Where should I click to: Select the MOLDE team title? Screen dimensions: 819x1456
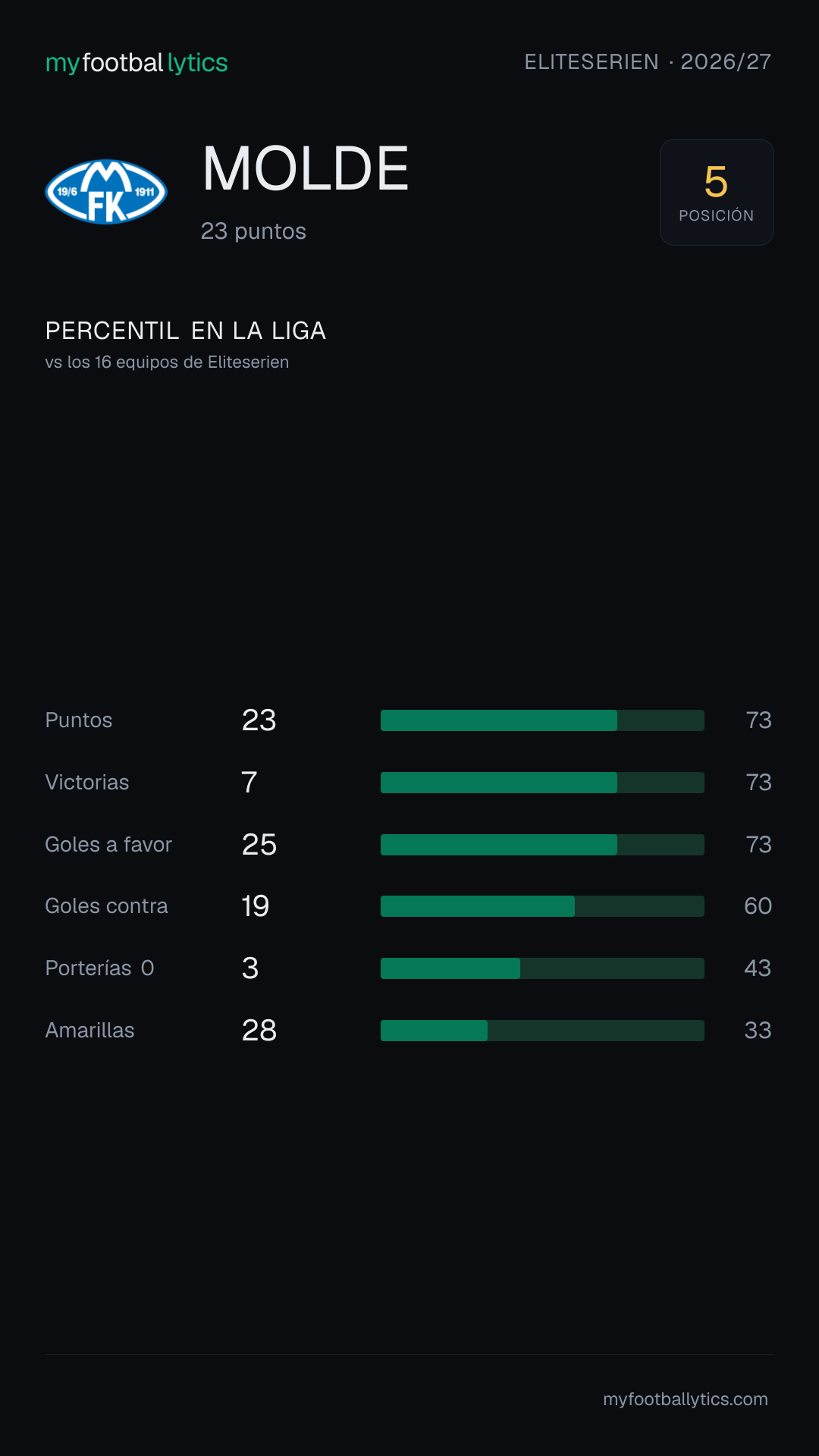click(306, 168)
